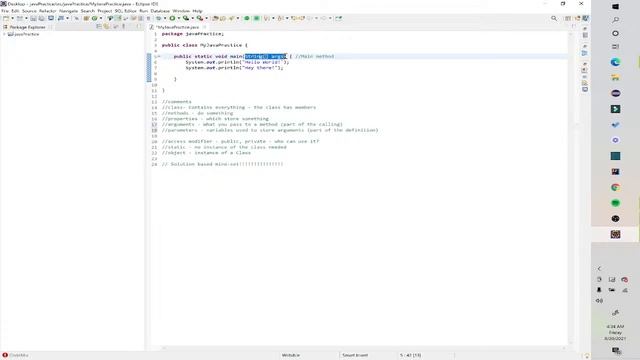Open the New dropdown arrow beside New icon
The image size is (640, 360).
tap(12, 18)
